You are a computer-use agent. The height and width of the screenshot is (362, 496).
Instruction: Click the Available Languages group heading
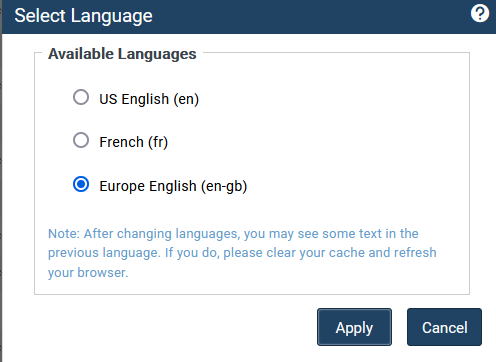coord(122,54)
